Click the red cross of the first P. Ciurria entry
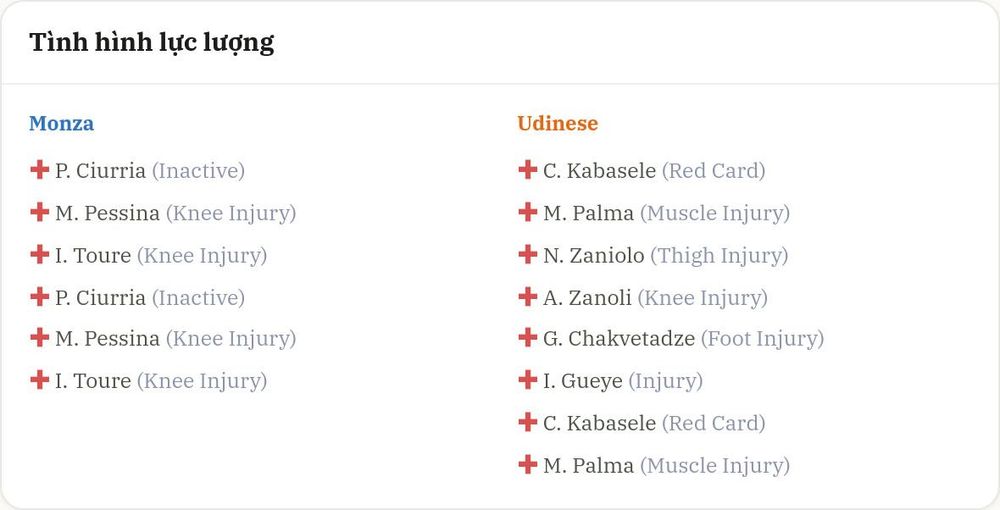The image size is (1000, 510). click(40, 170)
